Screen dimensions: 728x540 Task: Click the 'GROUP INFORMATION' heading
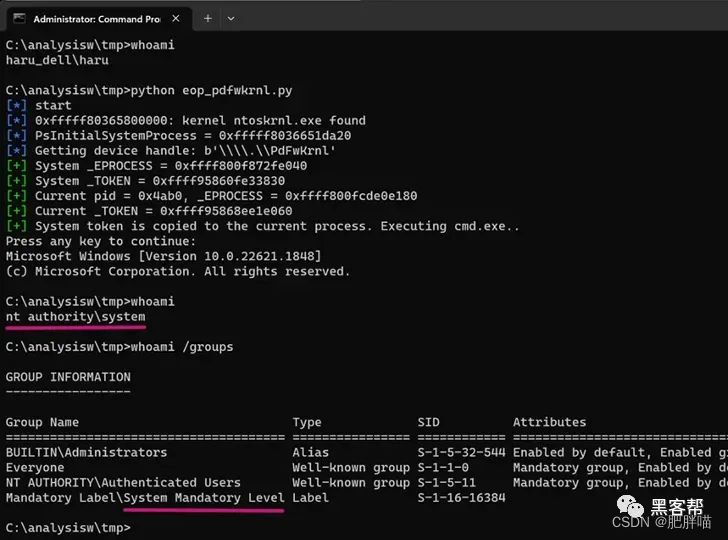[68, 377]
